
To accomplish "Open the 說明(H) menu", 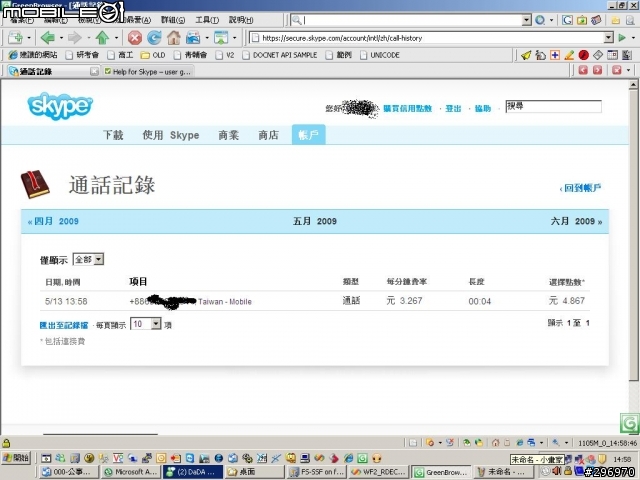I will point(241,20).
